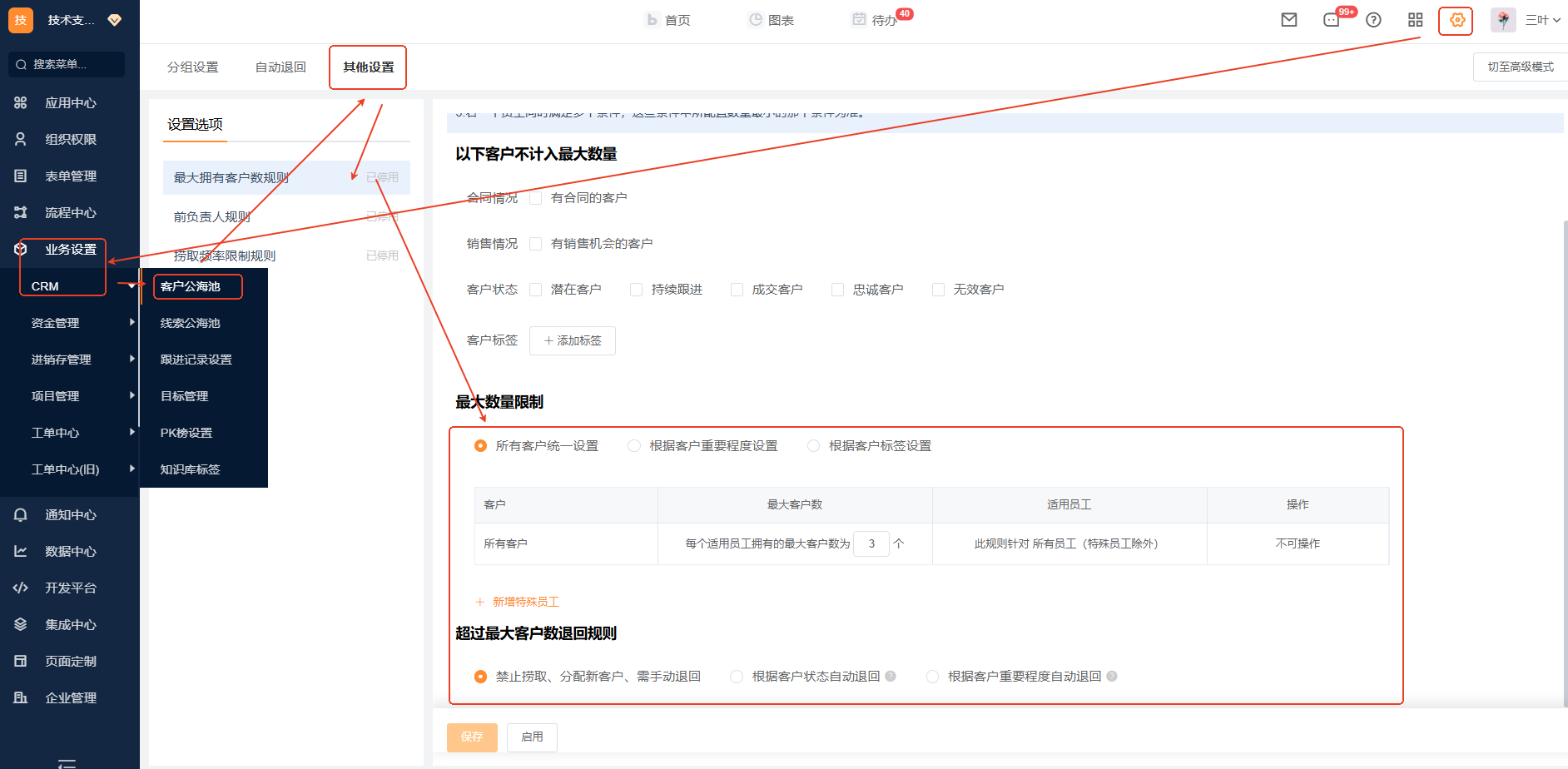The image size is (1568, 769).
Task: Open the 三叶 user dropdown
Action: [1542, 20]
